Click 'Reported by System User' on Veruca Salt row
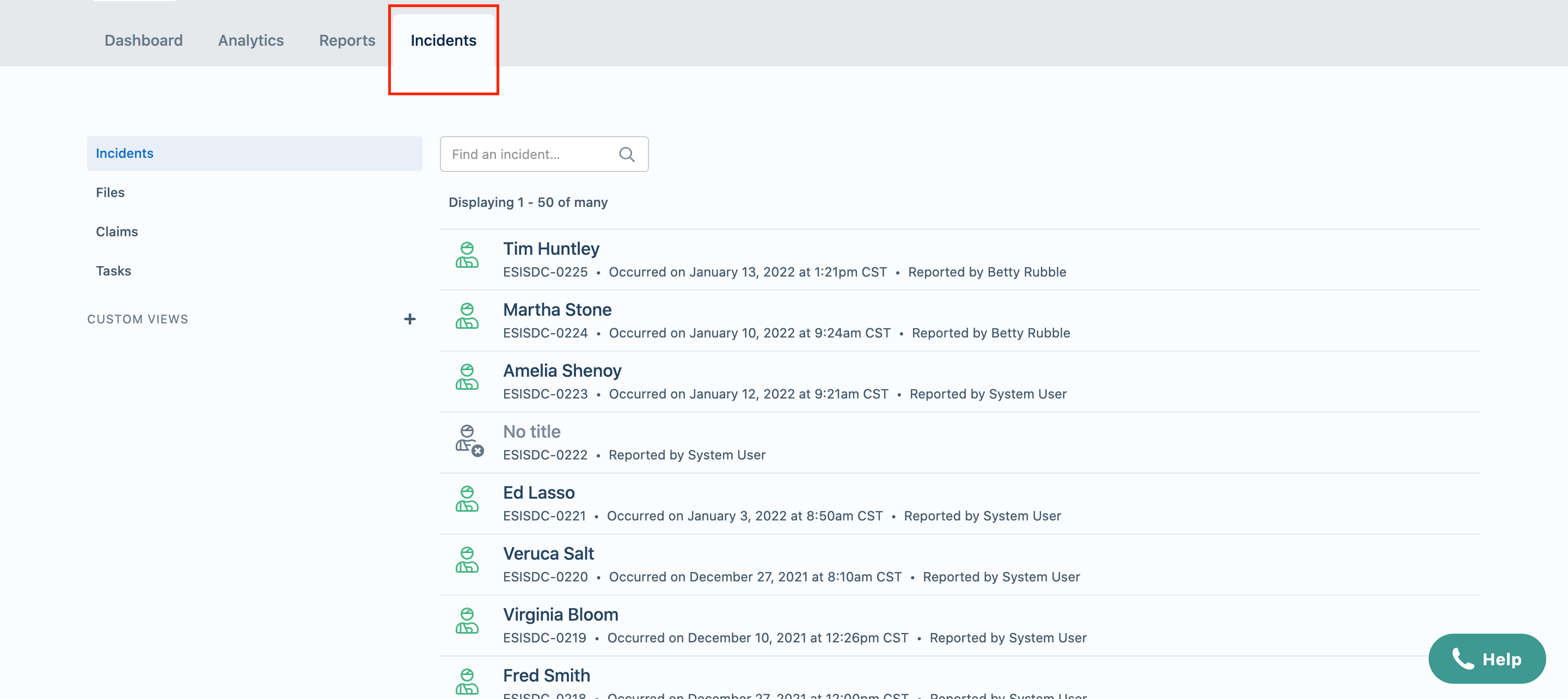Screen dimensions: 1568x699 coord(1001,577)
